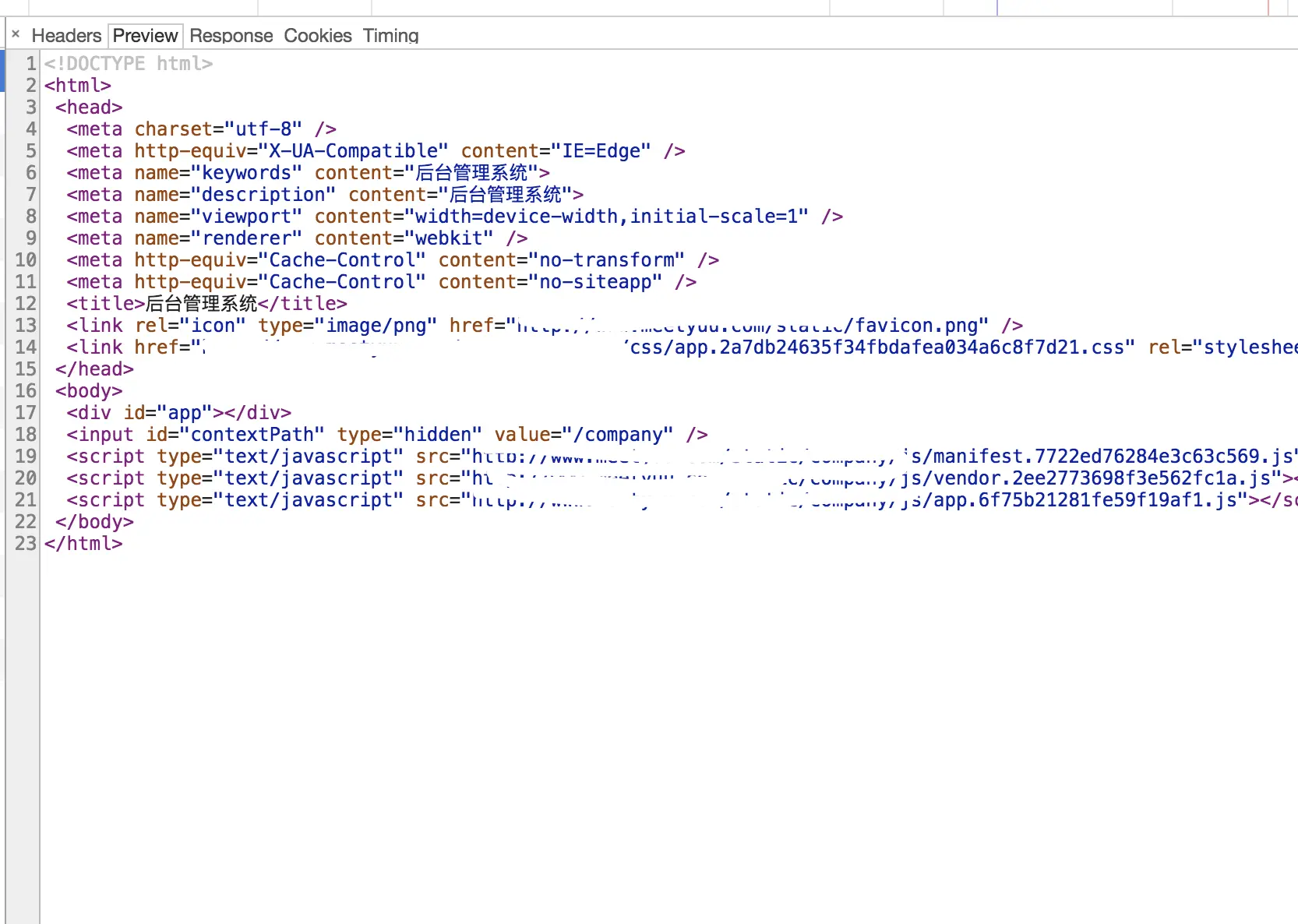Select the opening head tag line
The width and height of the screenshot is (1298, 924).
89,107
